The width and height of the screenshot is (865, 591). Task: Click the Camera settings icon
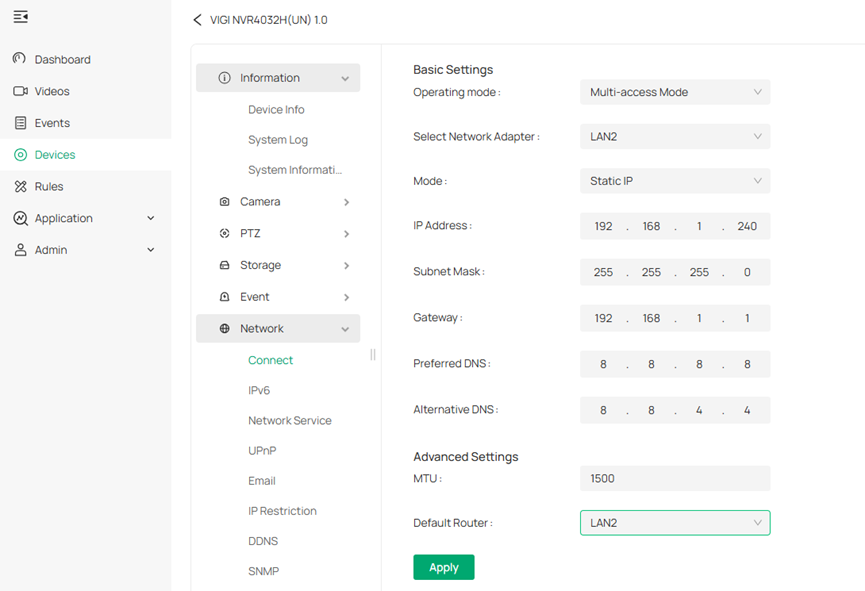coord(224,202)
